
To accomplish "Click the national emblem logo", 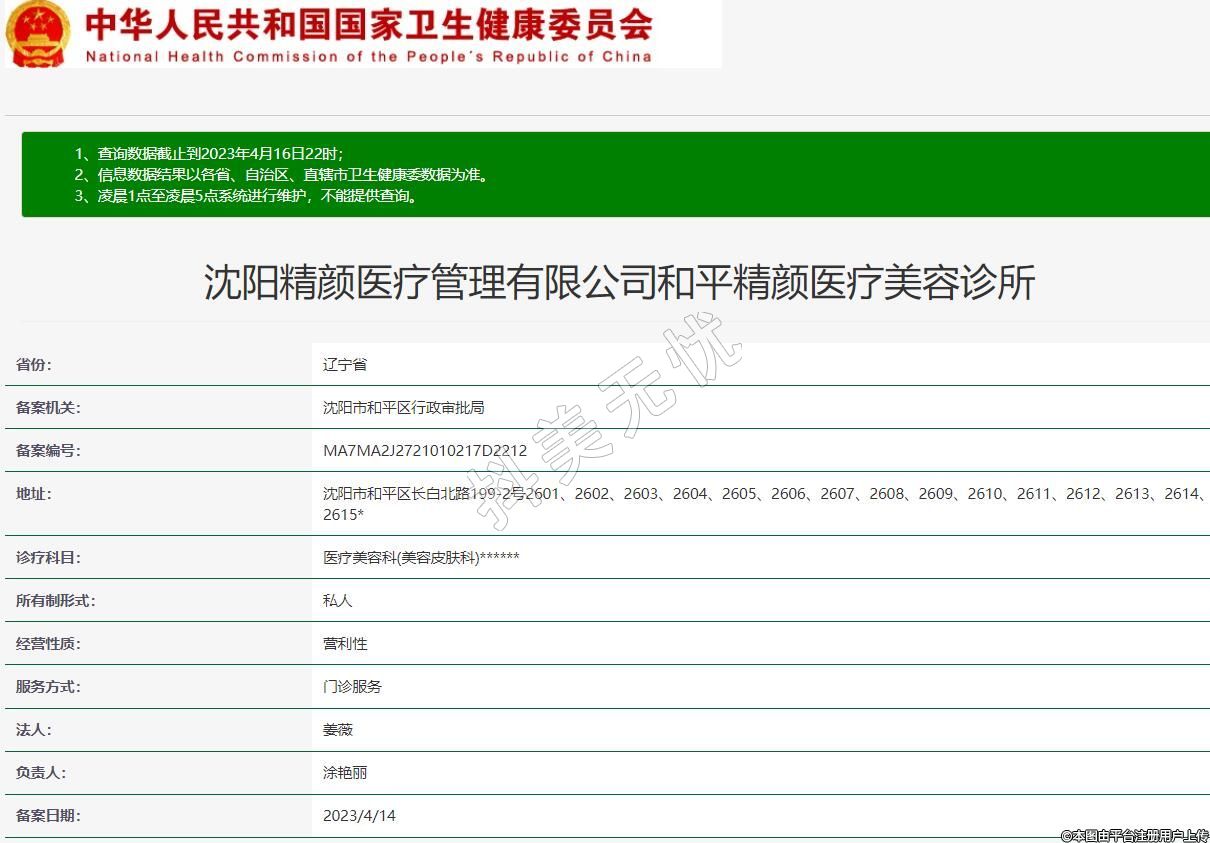I will (38, 33).
